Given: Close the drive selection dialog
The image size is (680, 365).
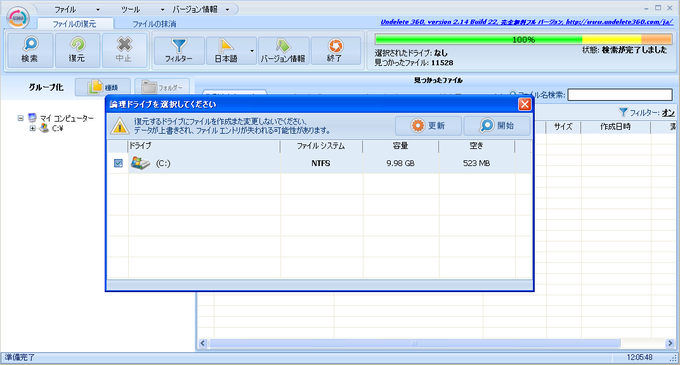Looking at the screenshot, I should [x=524, y=104].
